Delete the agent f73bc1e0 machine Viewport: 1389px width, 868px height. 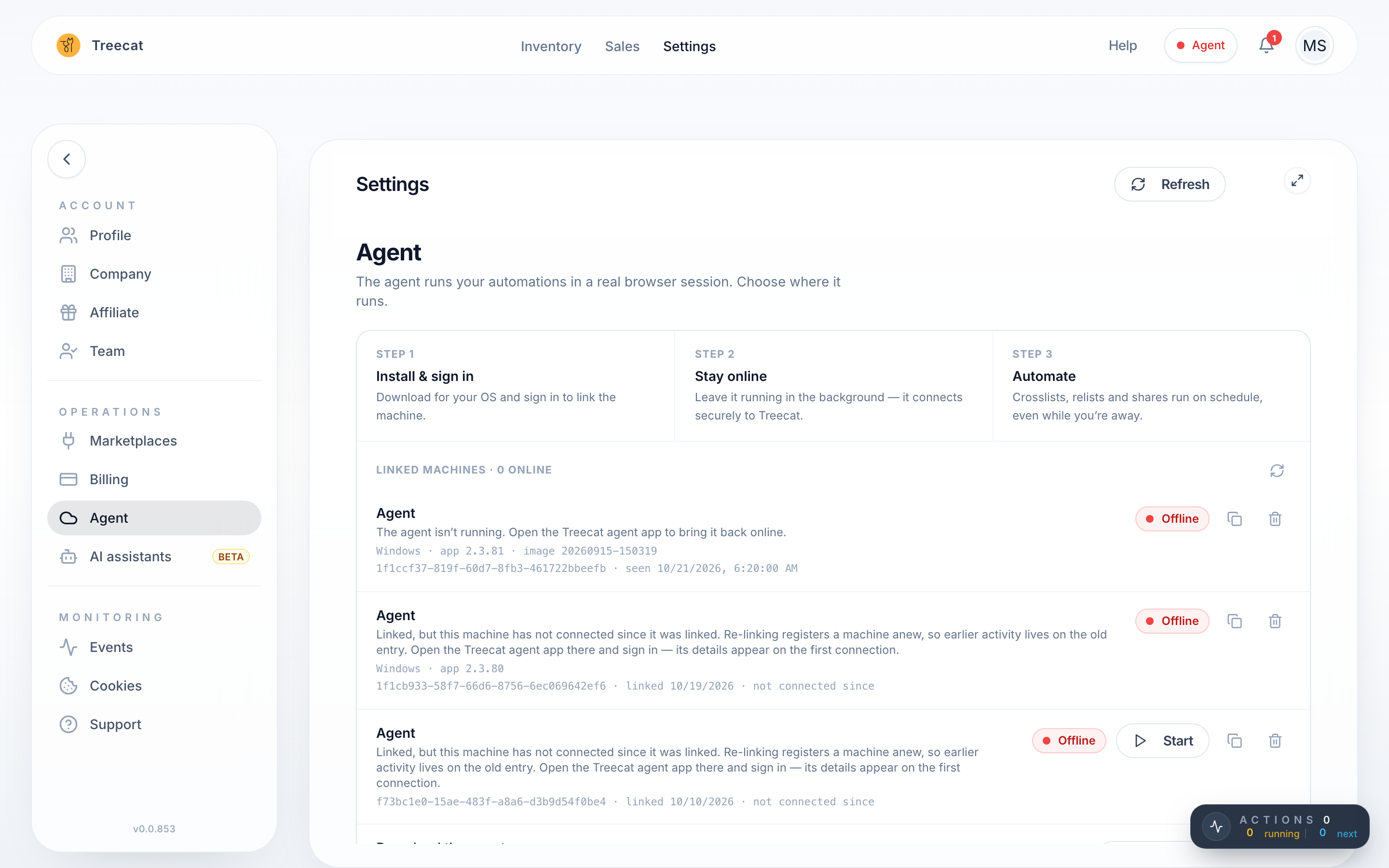click(x=1275, y=741)
